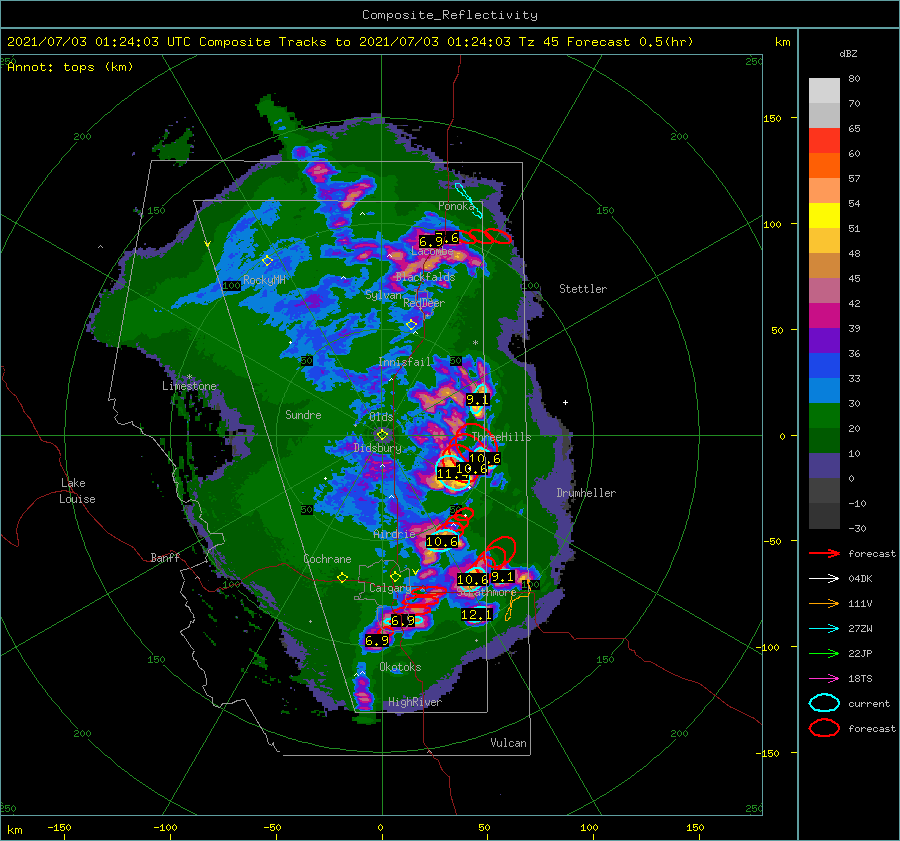Viewport: 900px width, 841px height.
Task: Click the RockyMH label
Action: (264, 280)
